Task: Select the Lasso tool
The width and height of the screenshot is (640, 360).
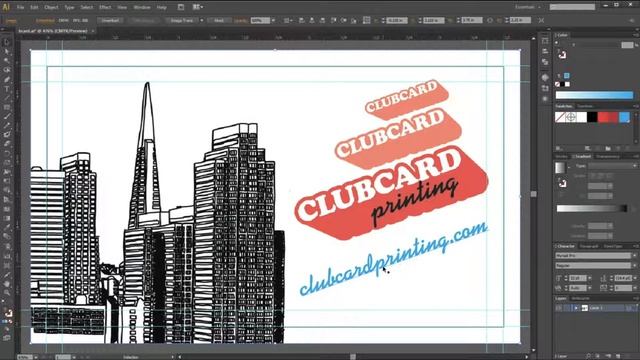Action: 7,70
